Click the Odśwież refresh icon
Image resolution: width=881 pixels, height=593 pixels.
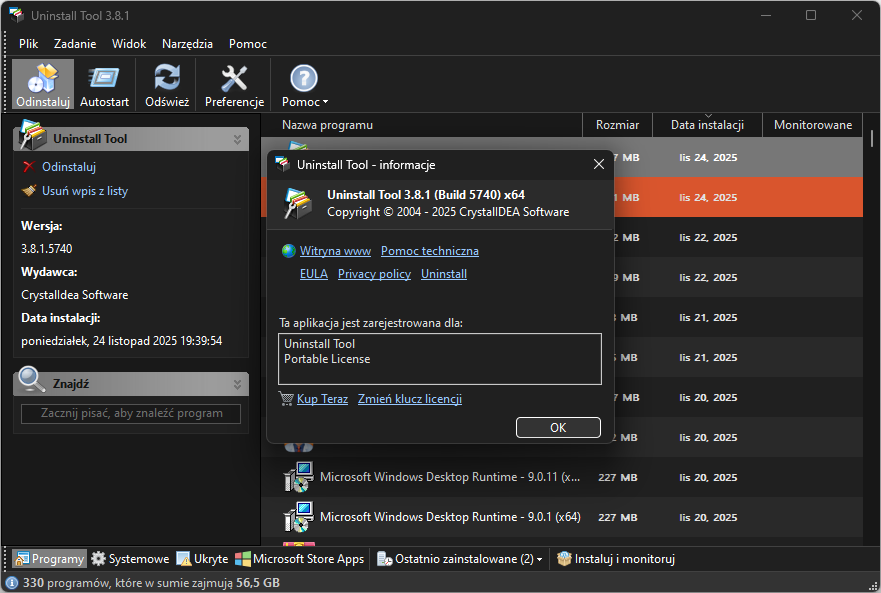[167, 85]
